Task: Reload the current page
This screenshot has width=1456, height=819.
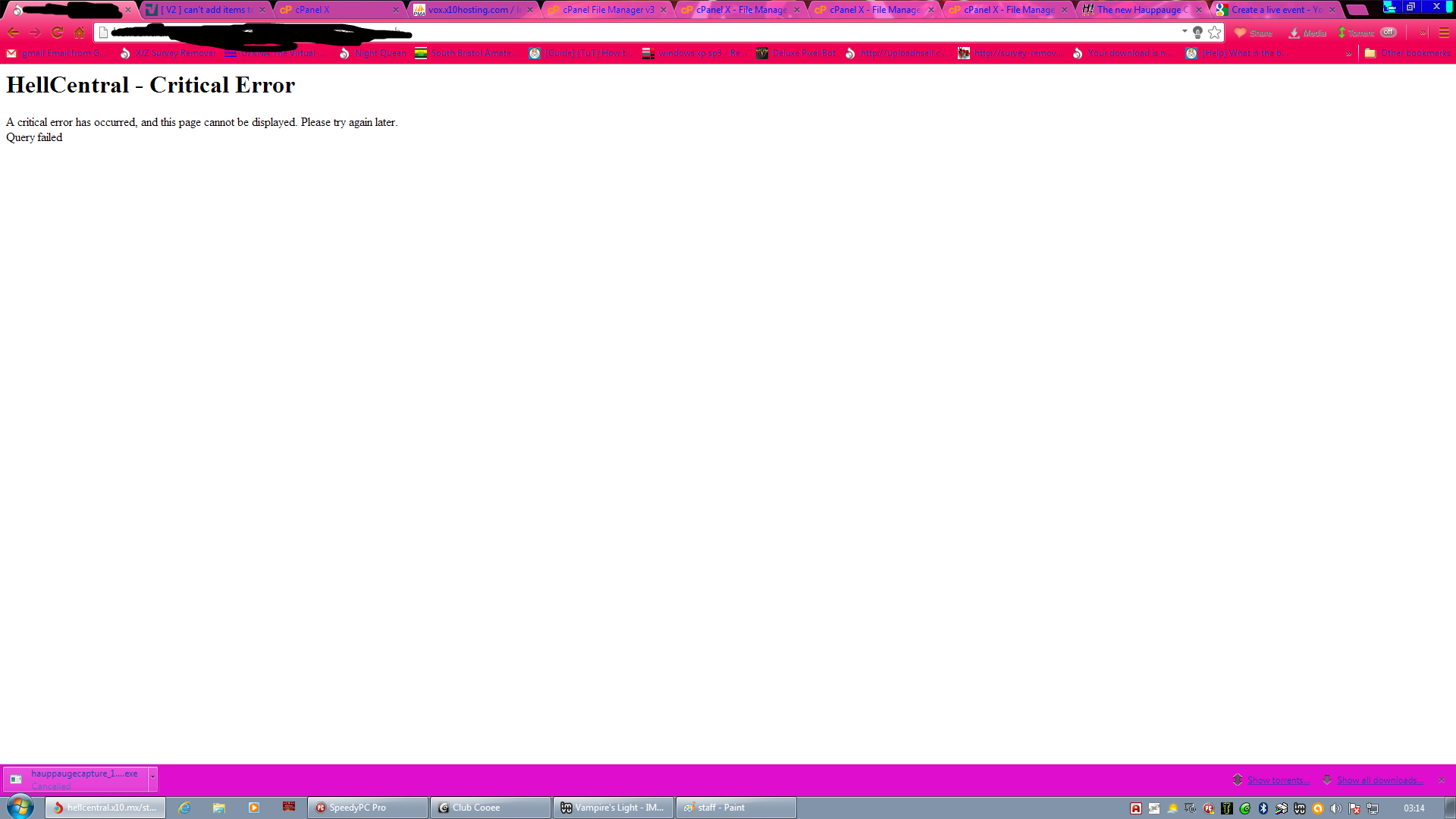Action: 57,33
